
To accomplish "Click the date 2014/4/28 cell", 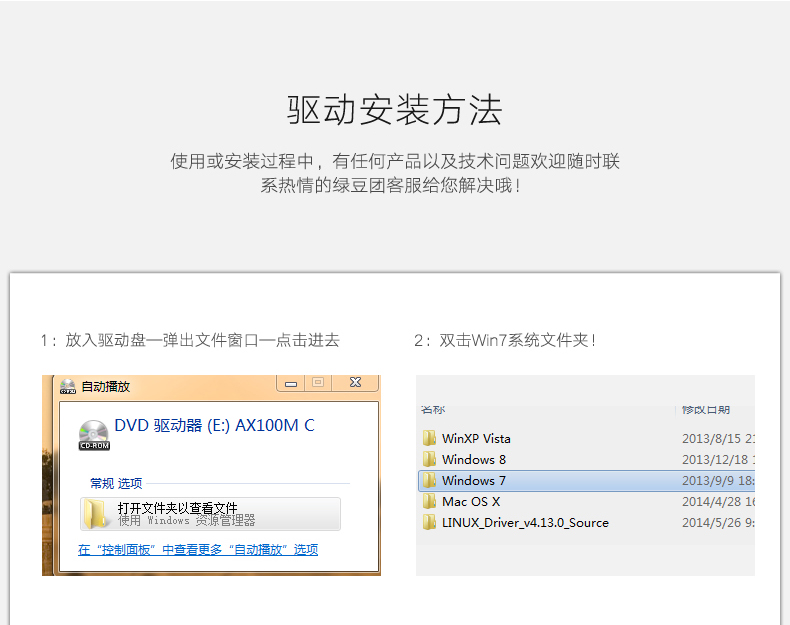I will 718,502.
